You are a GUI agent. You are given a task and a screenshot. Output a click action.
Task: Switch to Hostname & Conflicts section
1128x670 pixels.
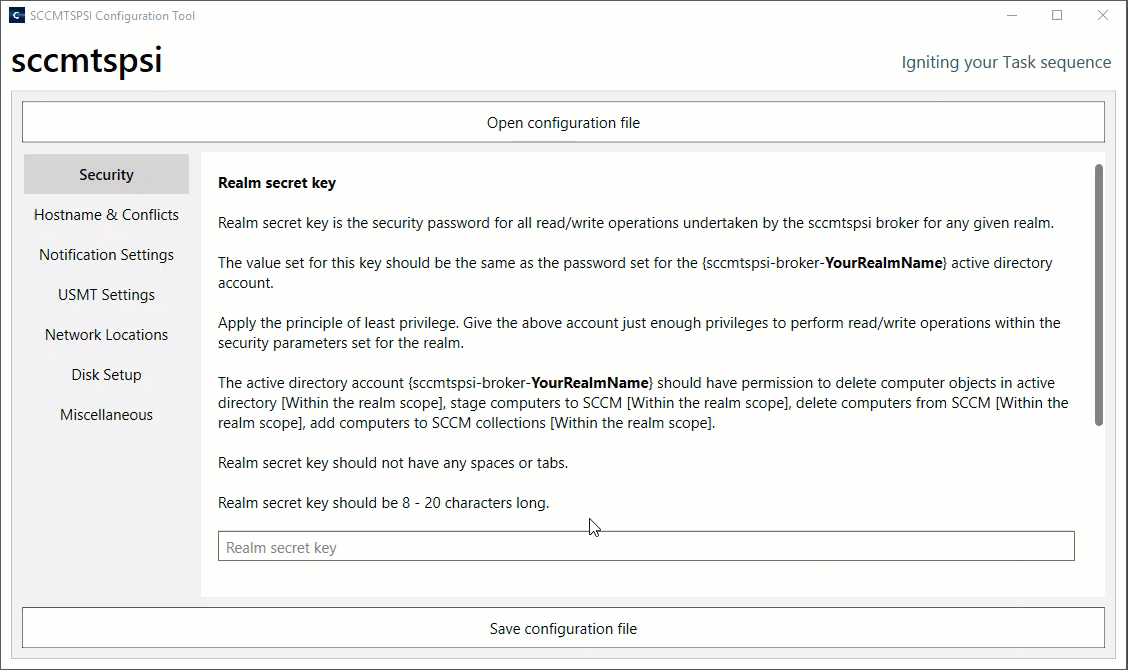click(x=106, y=215)
